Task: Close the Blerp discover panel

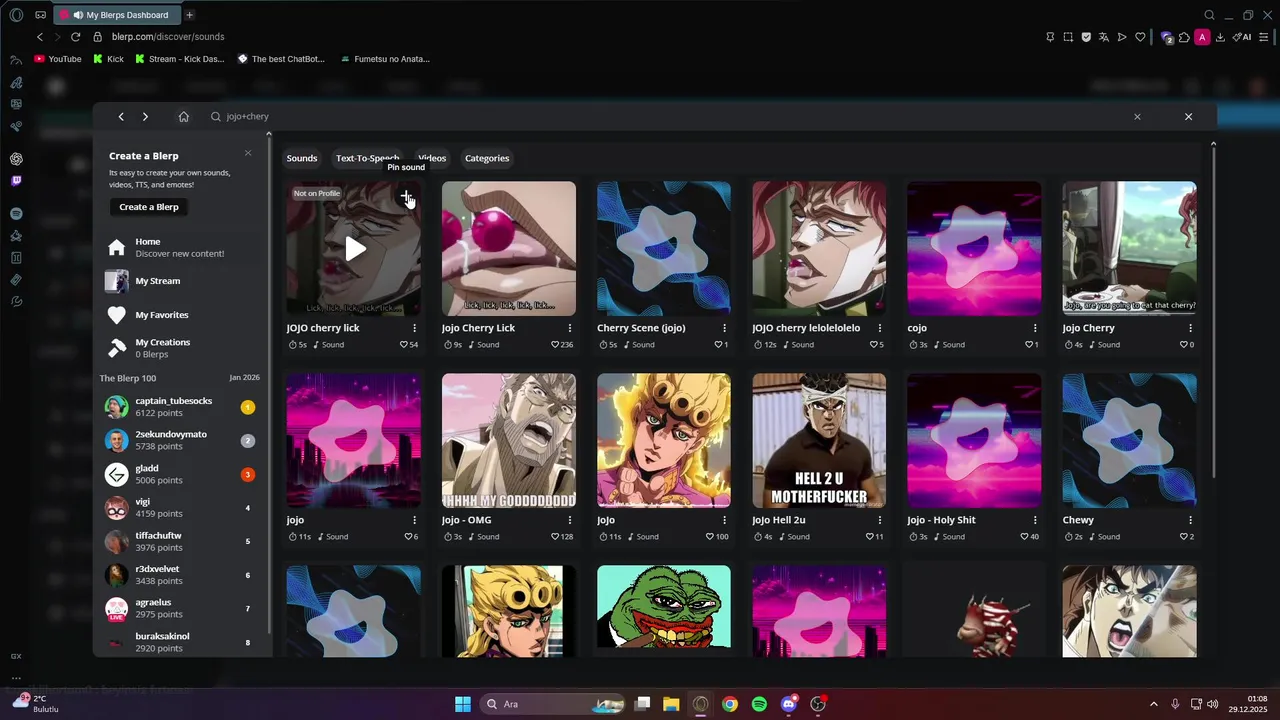Action: pos(1188,117)
